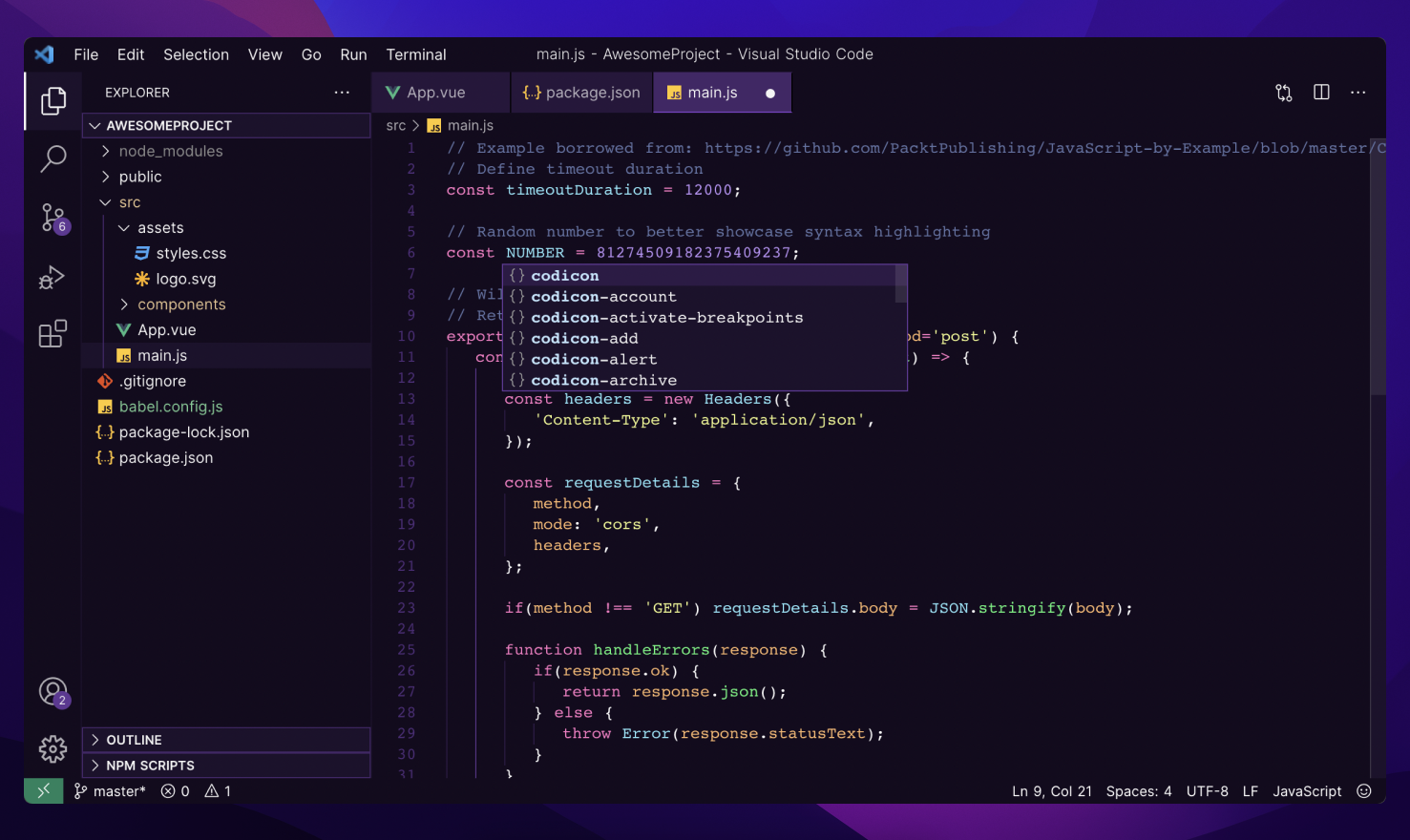Click the errors count 0 in status bar
This screenshot has width=1410, height=840.
point(176,791)
